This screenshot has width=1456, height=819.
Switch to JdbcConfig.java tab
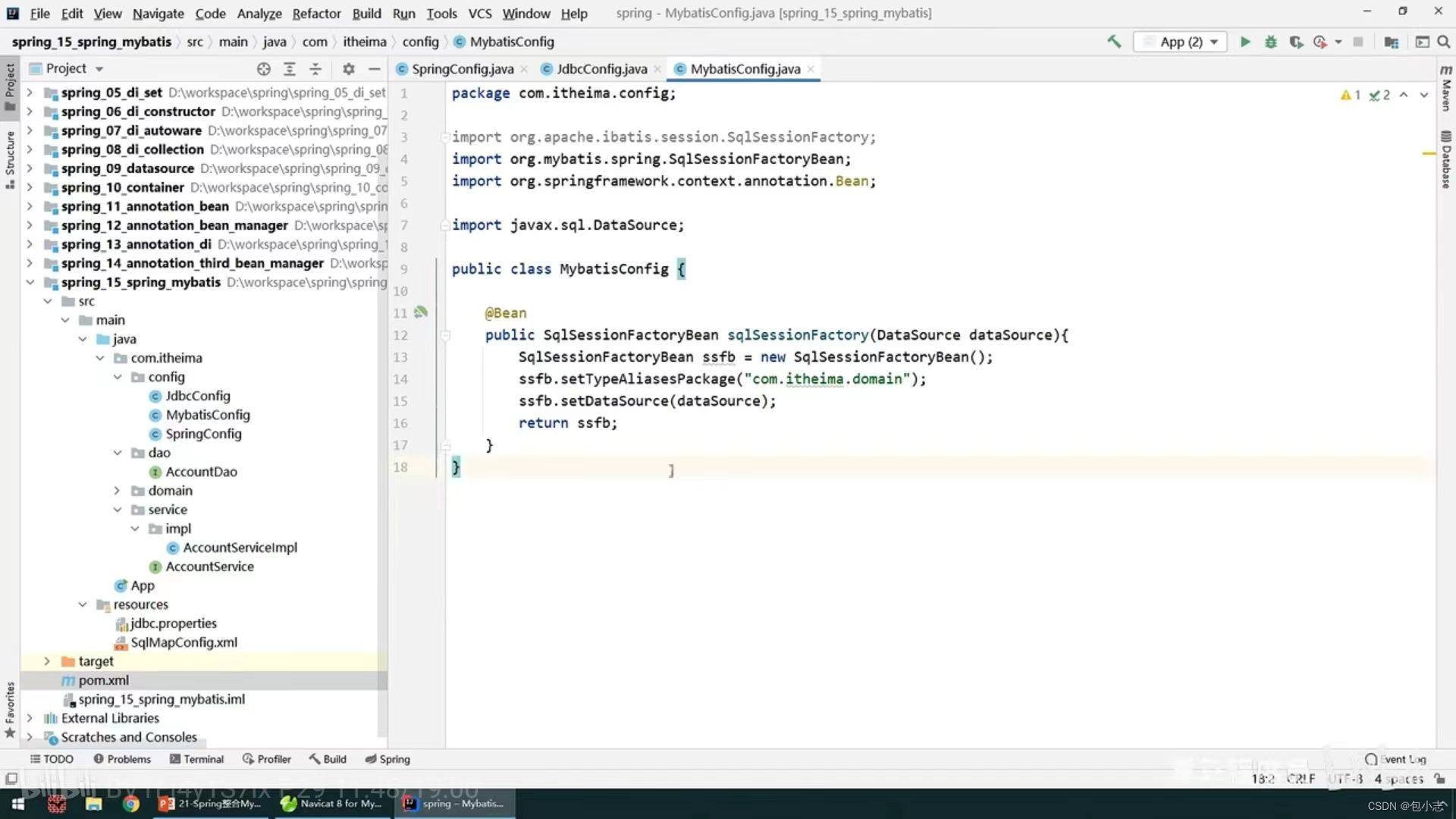[x=601, y=69]
